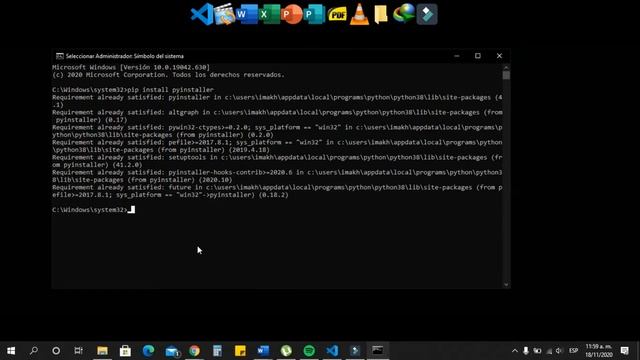Open Internet Download Manager from the dock
This screenshot has height=360, width=640.
(x=404, y=14)
